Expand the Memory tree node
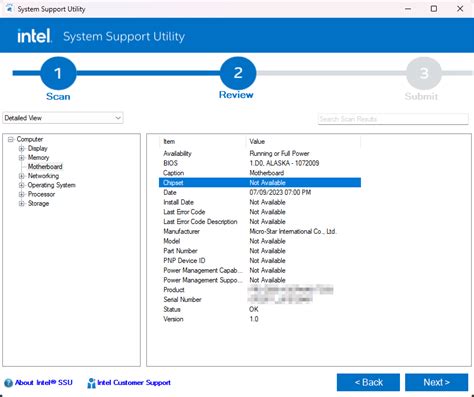 (22, 158)
